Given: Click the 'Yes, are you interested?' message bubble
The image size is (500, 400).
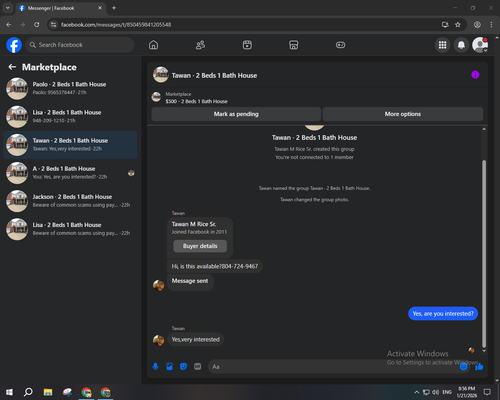Looking at the screenshot, I should tap(443, 314).
